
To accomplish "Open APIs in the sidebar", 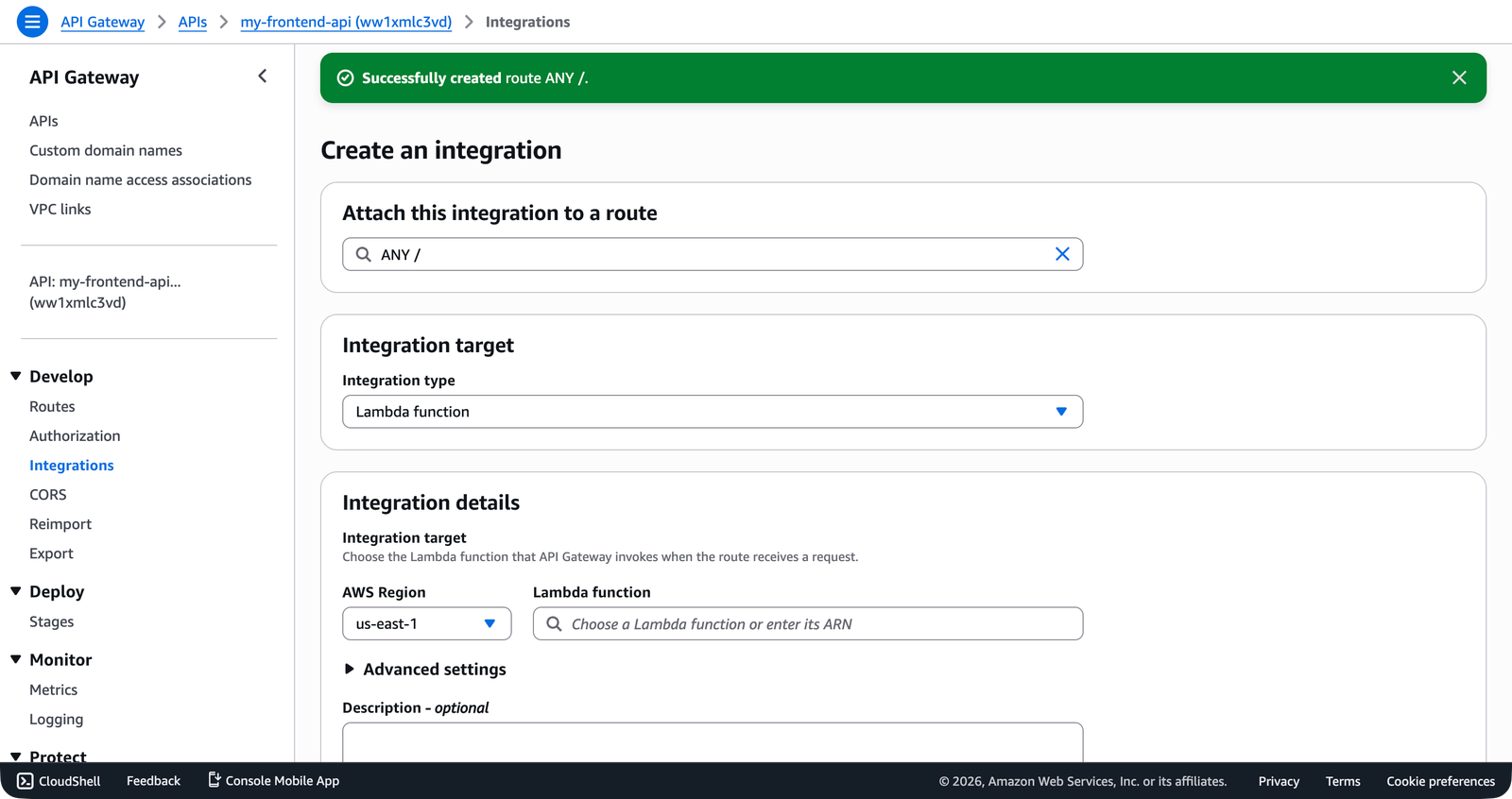I will click(43, 121).
